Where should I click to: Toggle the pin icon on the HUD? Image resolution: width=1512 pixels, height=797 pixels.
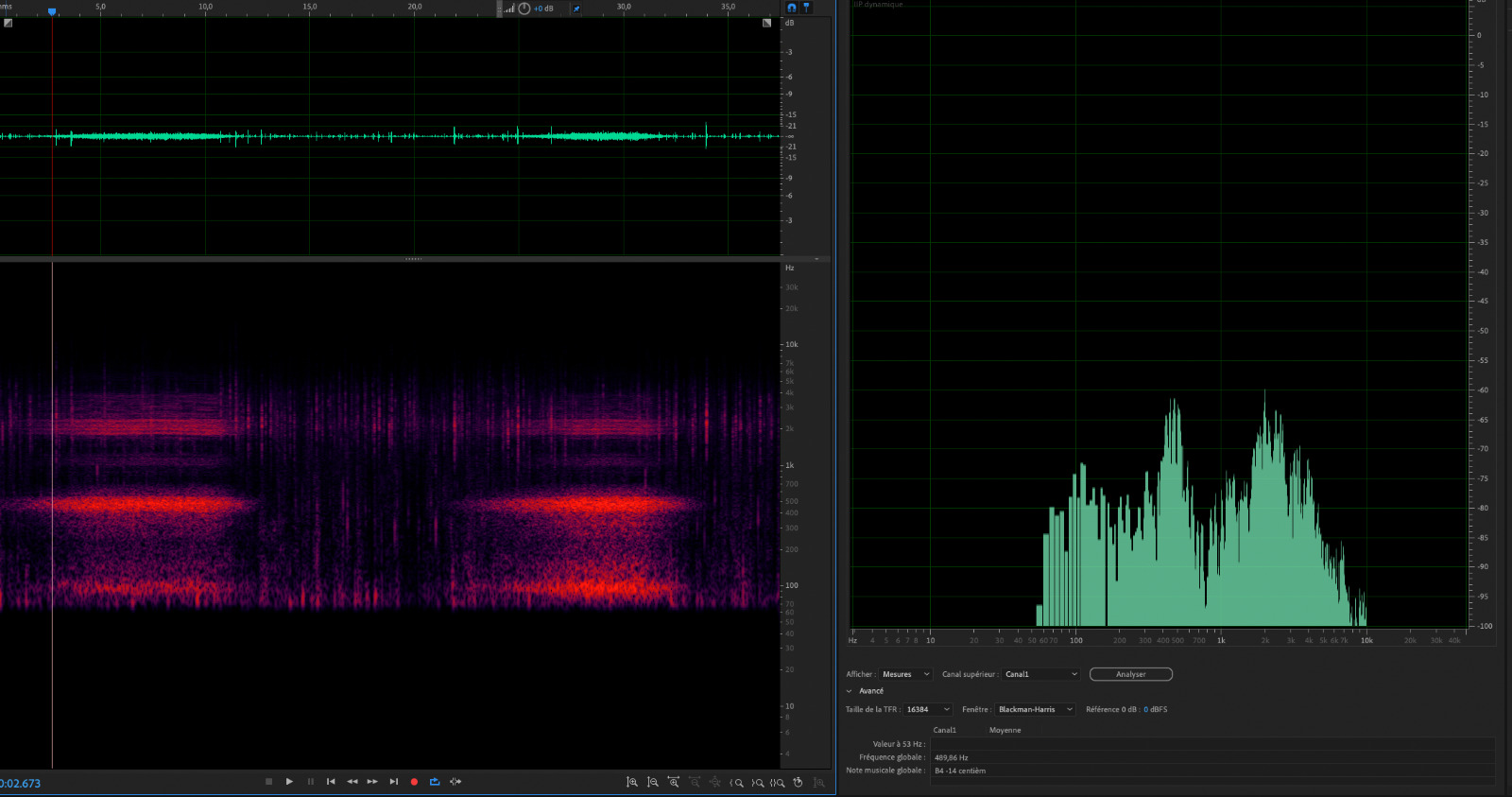[576, 9]
